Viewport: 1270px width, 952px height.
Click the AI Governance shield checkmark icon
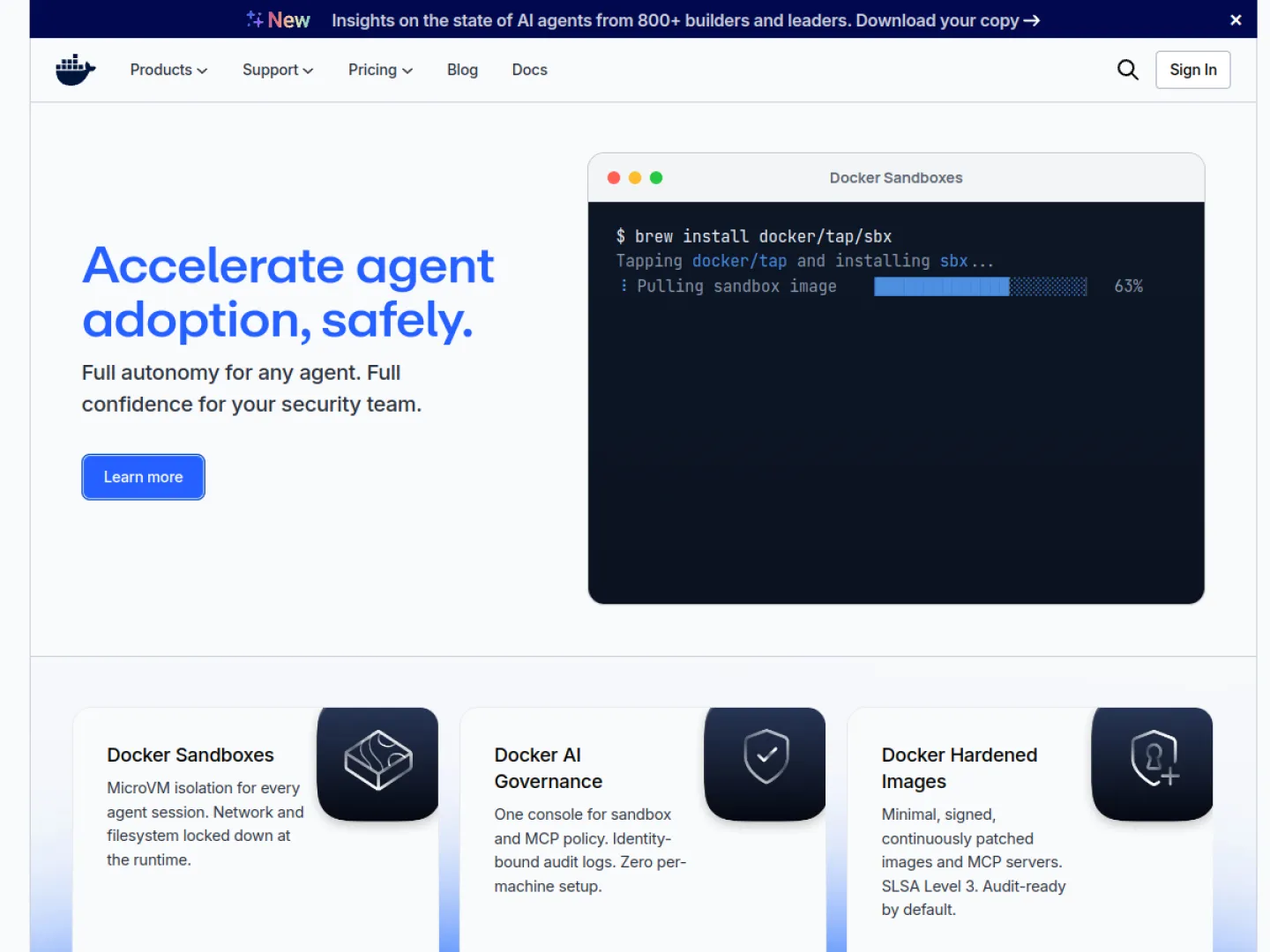tap(766, 756)
